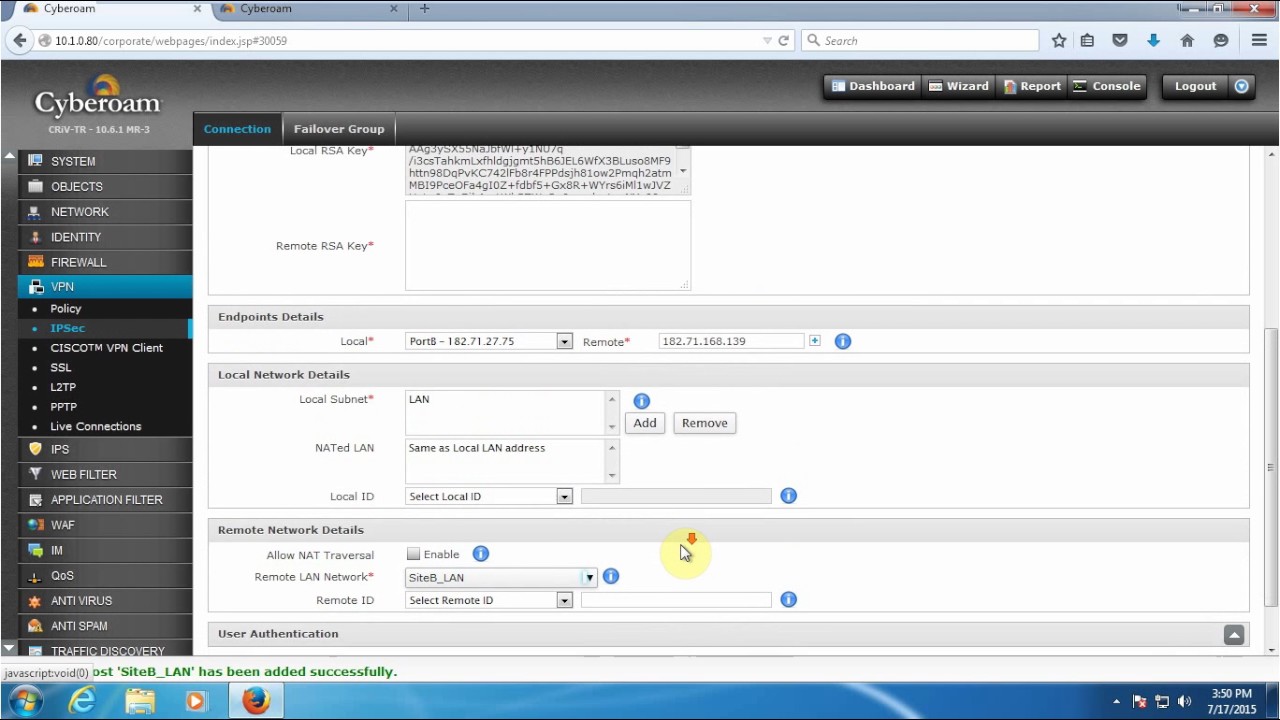Open dropdown arrow next to Logout
The height and width of the screenshot is (720, 1280).
pos(1242,86)
